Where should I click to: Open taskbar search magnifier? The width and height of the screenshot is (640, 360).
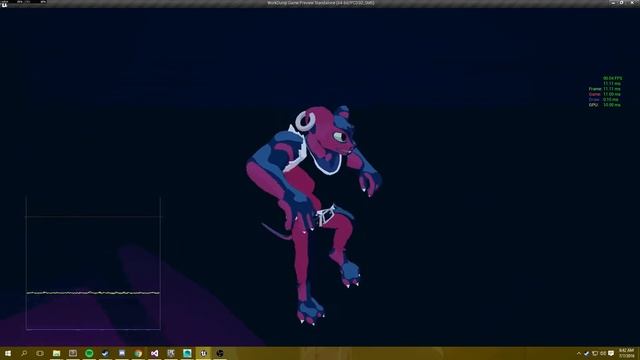coord(24,353)
